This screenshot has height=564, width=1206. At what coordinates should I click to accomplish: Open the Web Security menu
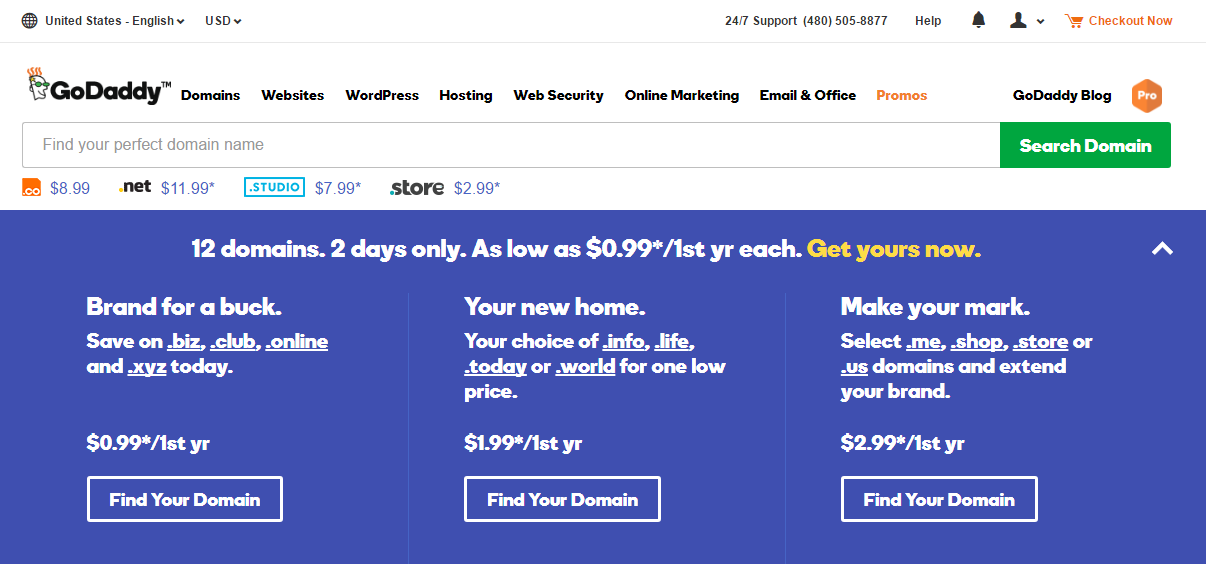point(559,95)
